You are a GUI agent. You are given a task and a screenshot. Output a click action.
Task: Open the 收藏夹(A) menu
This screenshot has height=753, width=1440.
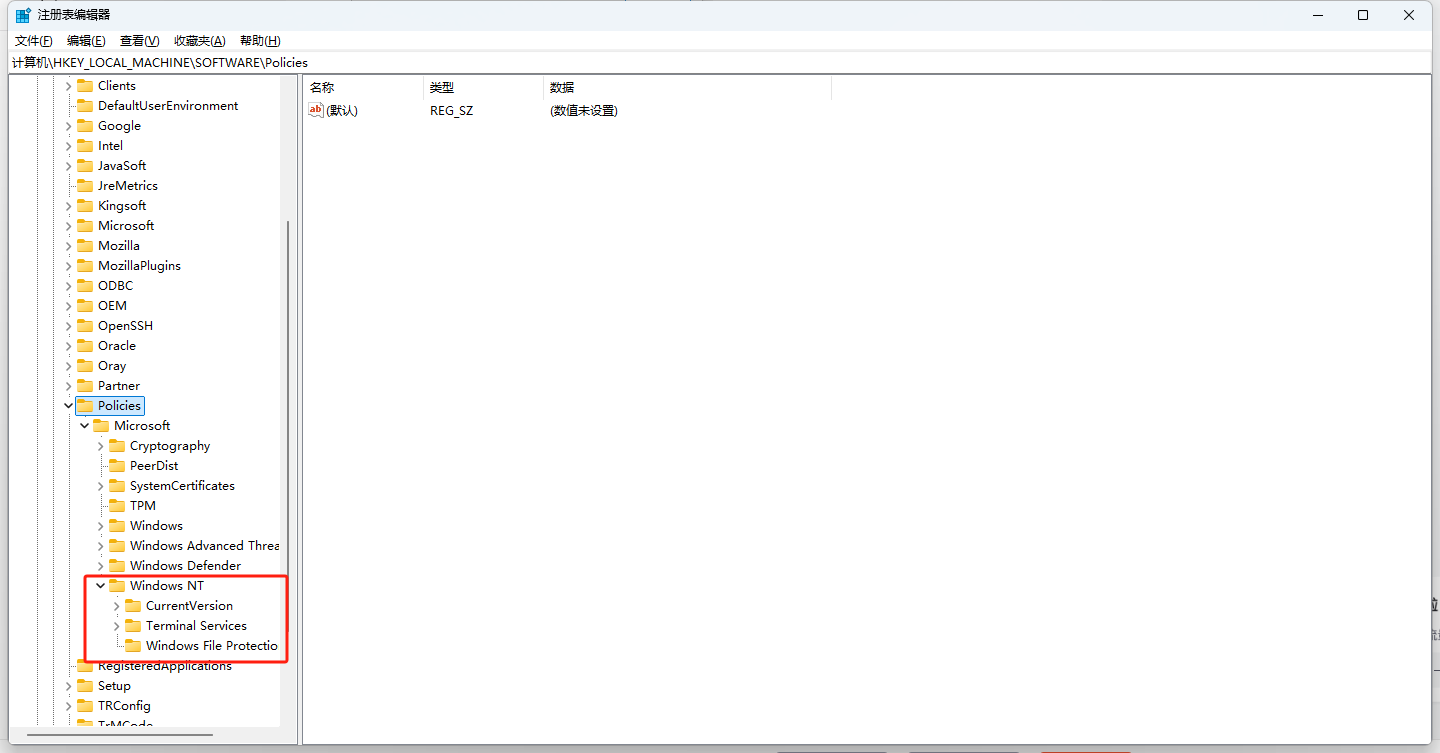click(199, 41)
